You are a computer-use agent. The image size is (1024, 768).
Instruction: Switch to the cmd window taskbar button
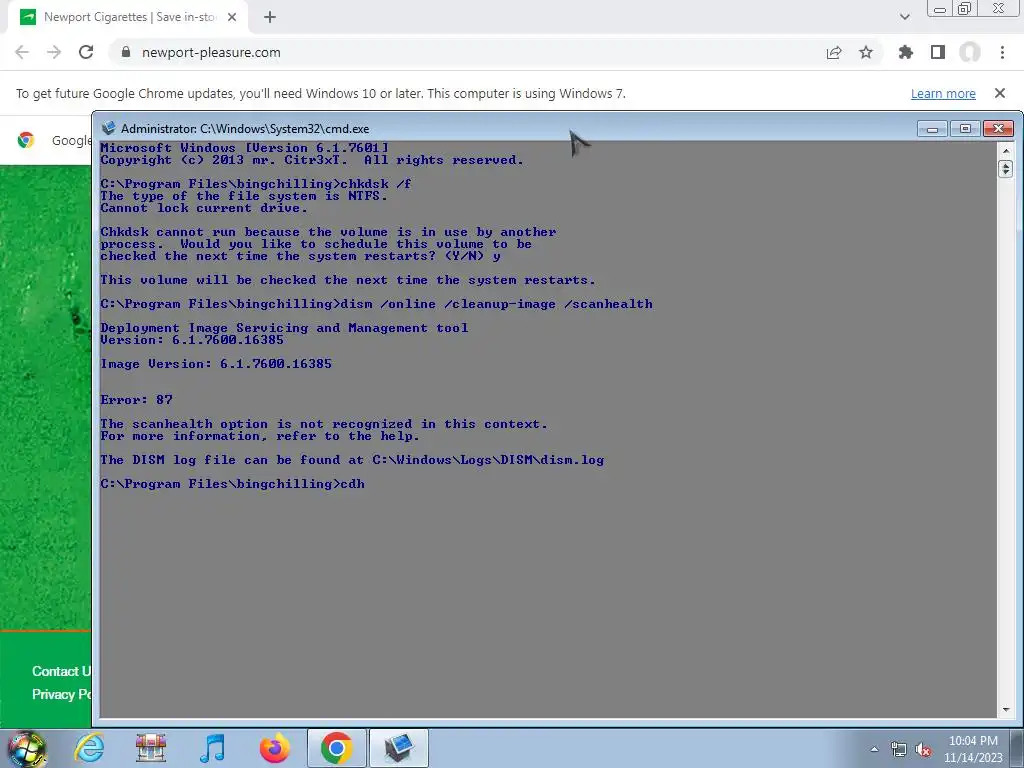[x=398, y=748]
